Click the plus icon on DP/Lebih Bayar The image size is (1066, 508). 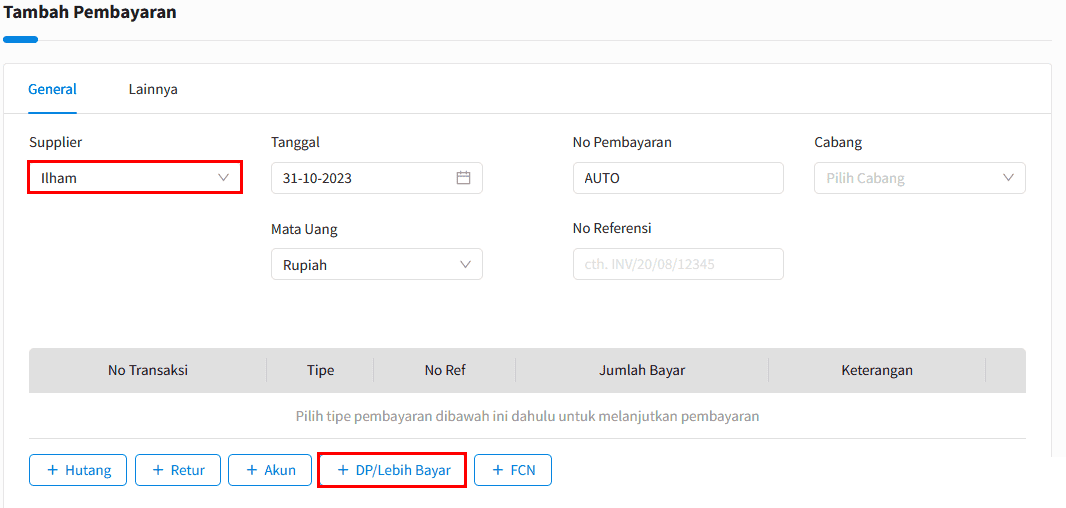[x=343, y=470]
